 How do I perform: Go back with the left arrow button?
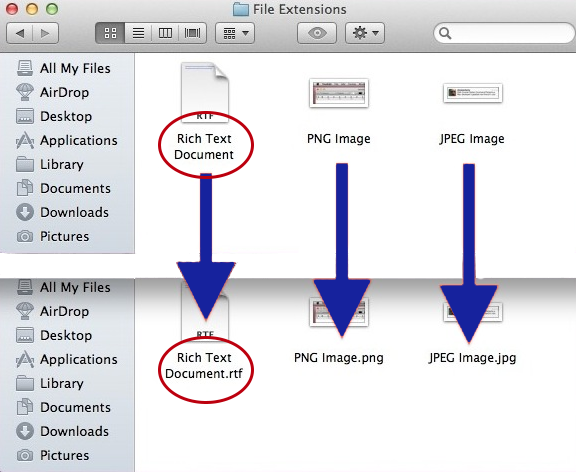(20, 33)
